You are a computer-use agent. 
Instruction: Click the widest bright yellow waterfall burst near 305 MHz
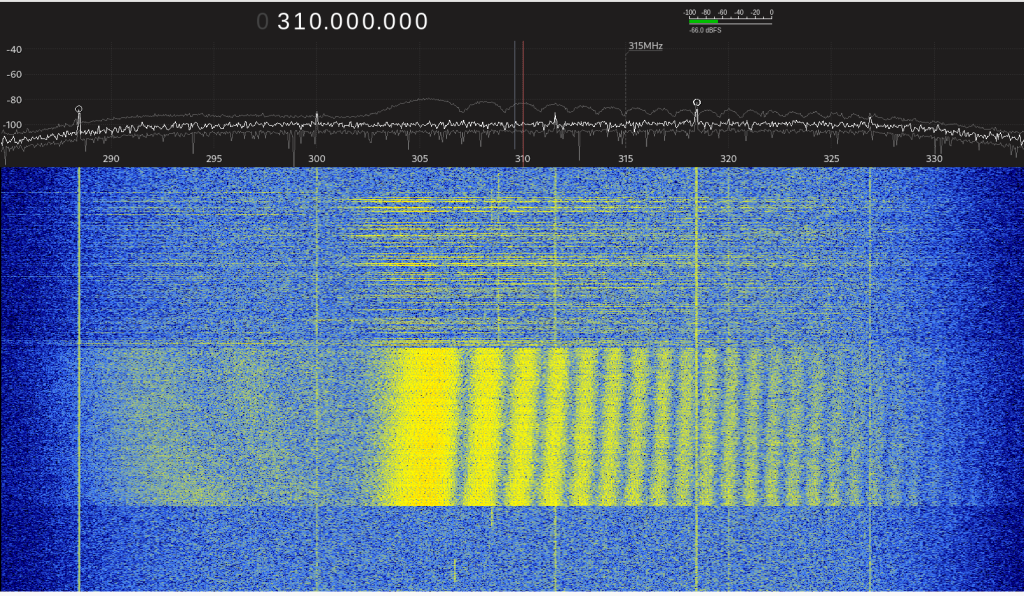tap(424, 427)
